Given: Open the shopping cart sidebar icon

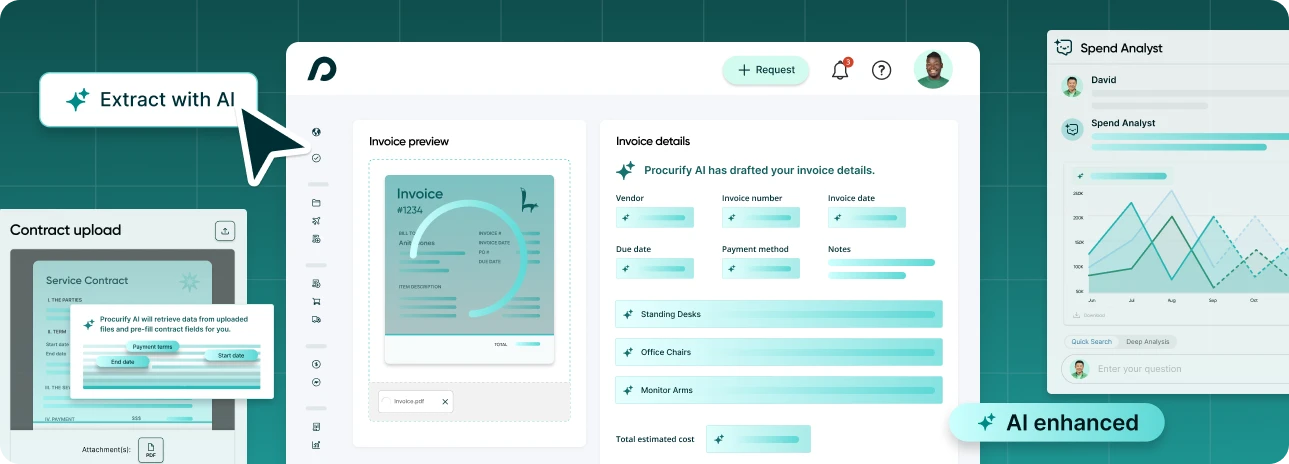Looking at the screenshot, I should pyautogui.click(x=316, y=301).
